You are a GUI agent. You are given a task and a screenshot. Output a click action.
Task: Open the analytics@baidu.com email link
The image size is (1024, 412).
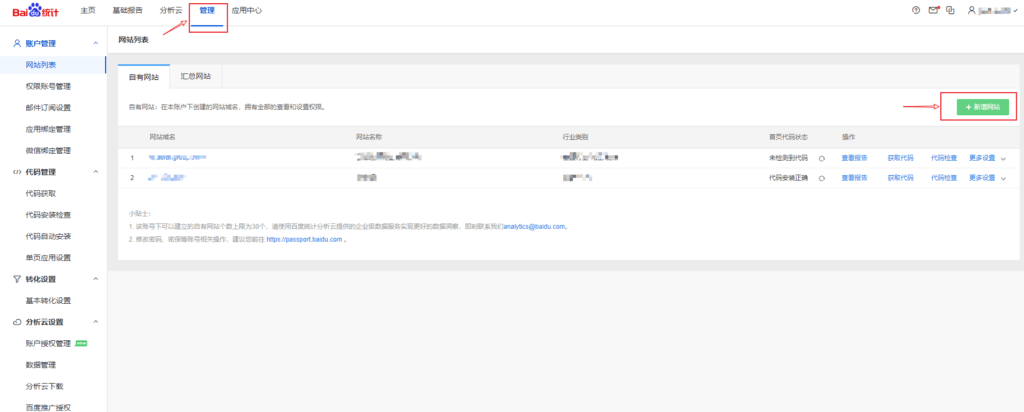pos(535,227)
